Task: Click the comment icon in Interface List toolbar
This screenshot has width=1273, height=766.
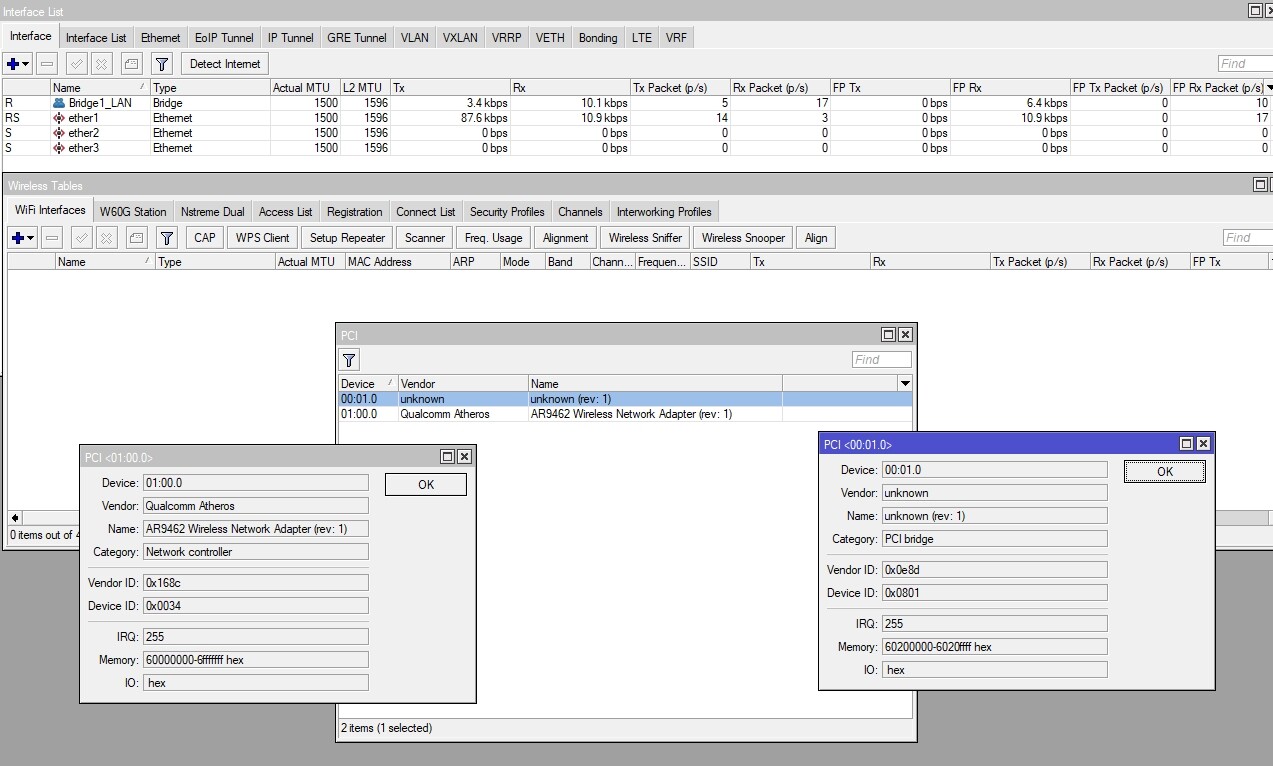Action: (x=132, y=64)
